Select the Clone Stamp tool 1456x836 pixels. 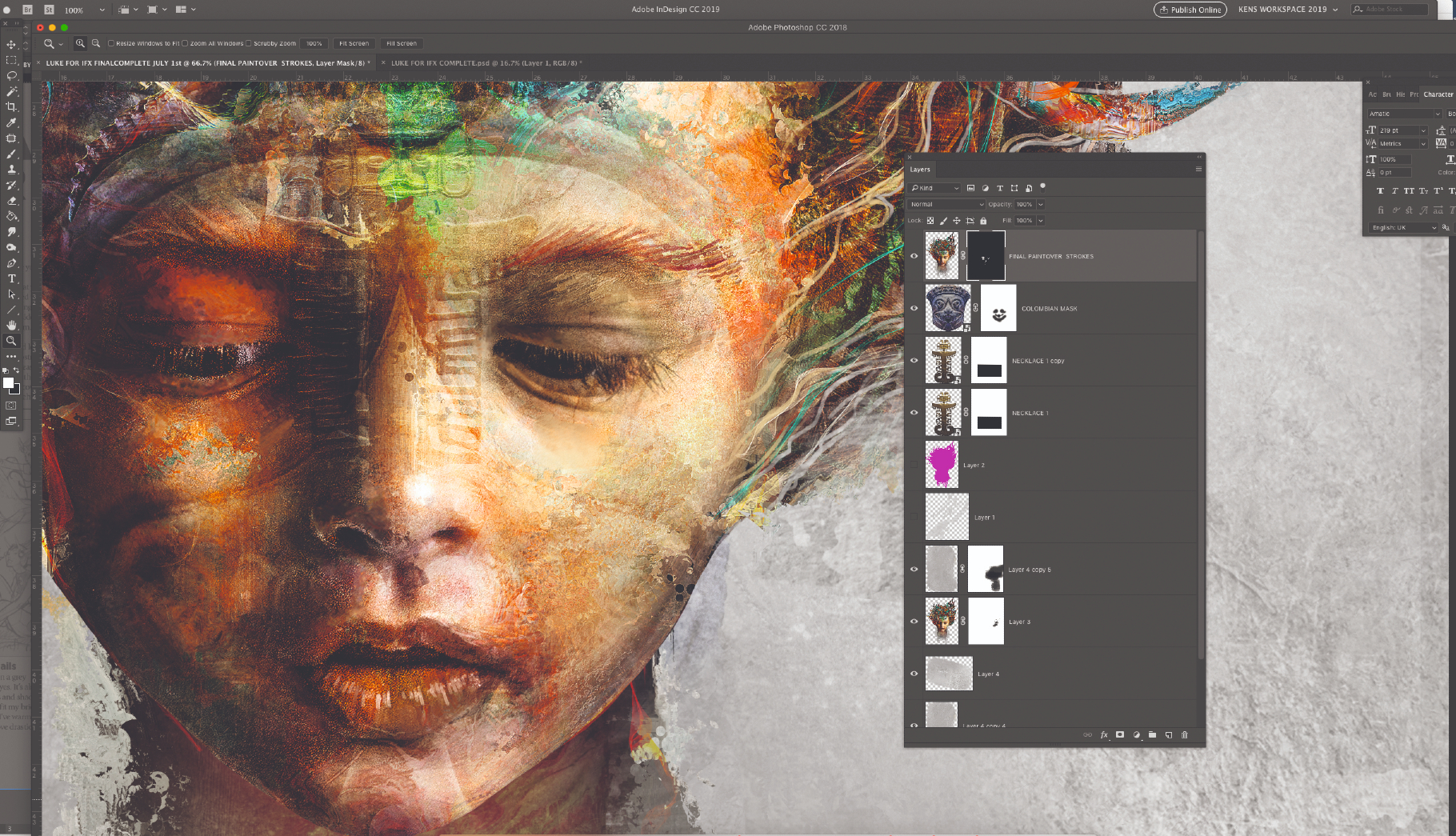pyautogui.click(x=11, y=169)
